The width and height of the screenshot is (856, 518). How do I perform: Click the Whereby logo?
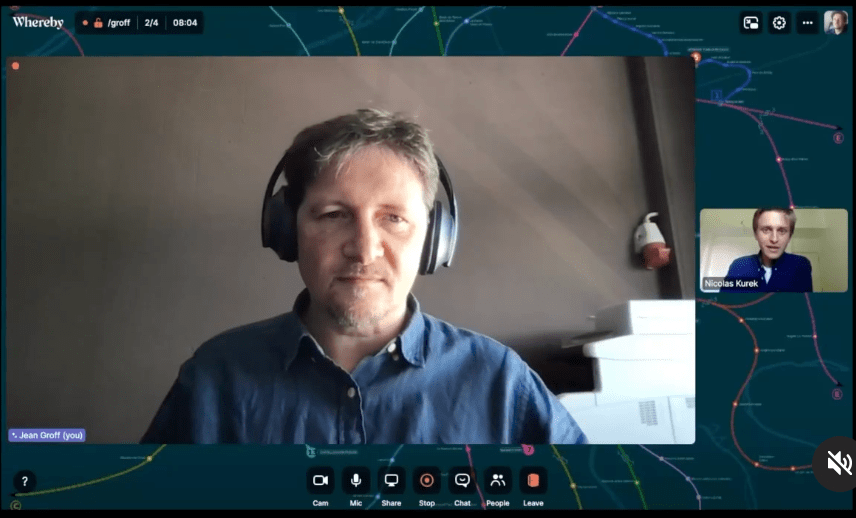coord(38,22)
